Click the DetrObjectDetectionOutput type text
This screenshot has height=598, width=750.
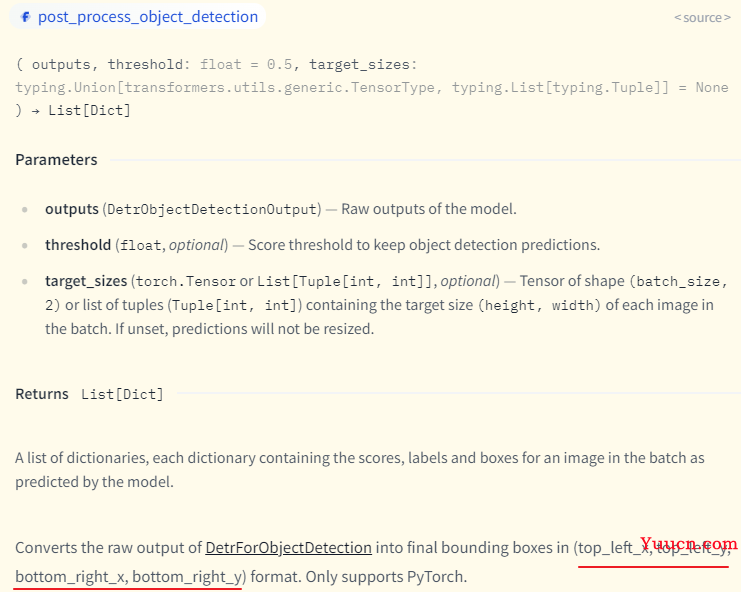click(x=212, y=210)
